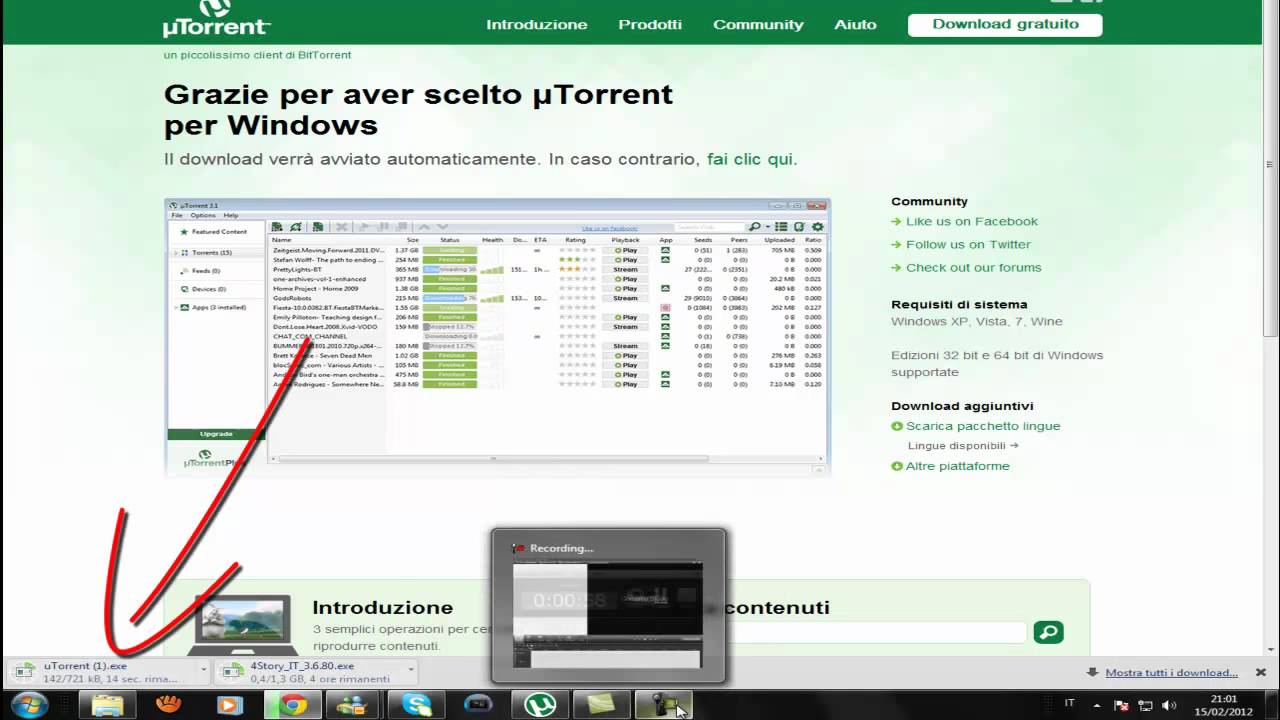1280x720 pixels.
Task: Switch to Google Chrome in the taskbar
Action: coord(292,705)
